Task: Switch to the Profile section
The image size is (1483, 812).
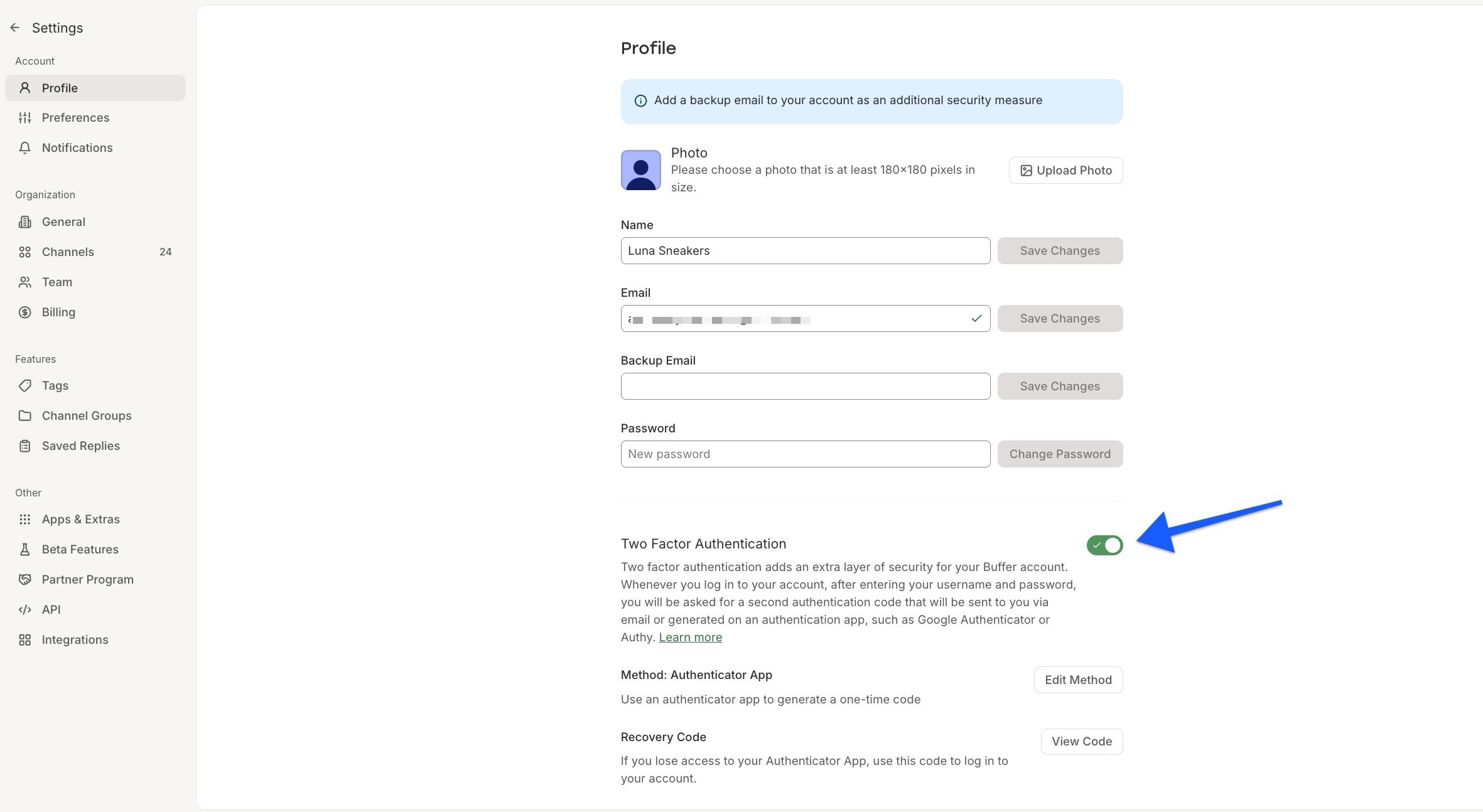Action: 60,88
